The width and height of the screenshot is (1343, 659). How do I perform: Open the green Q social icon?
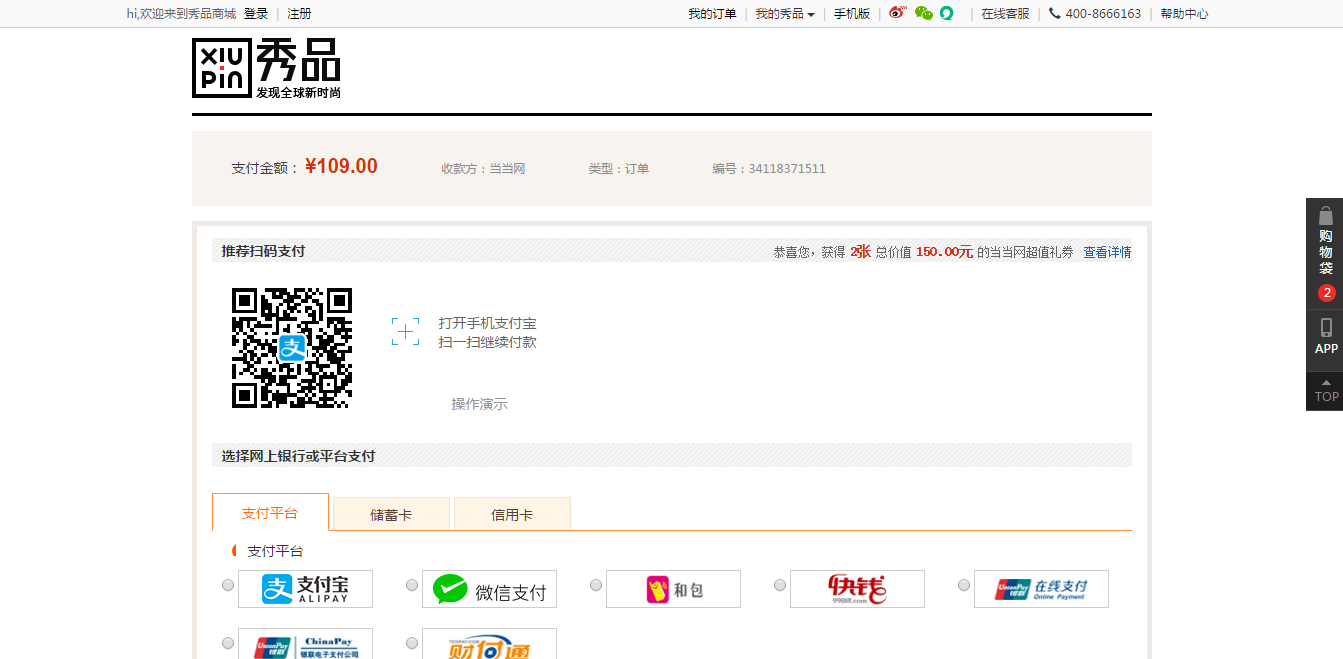pyautogui.click(x=947, y=13)
